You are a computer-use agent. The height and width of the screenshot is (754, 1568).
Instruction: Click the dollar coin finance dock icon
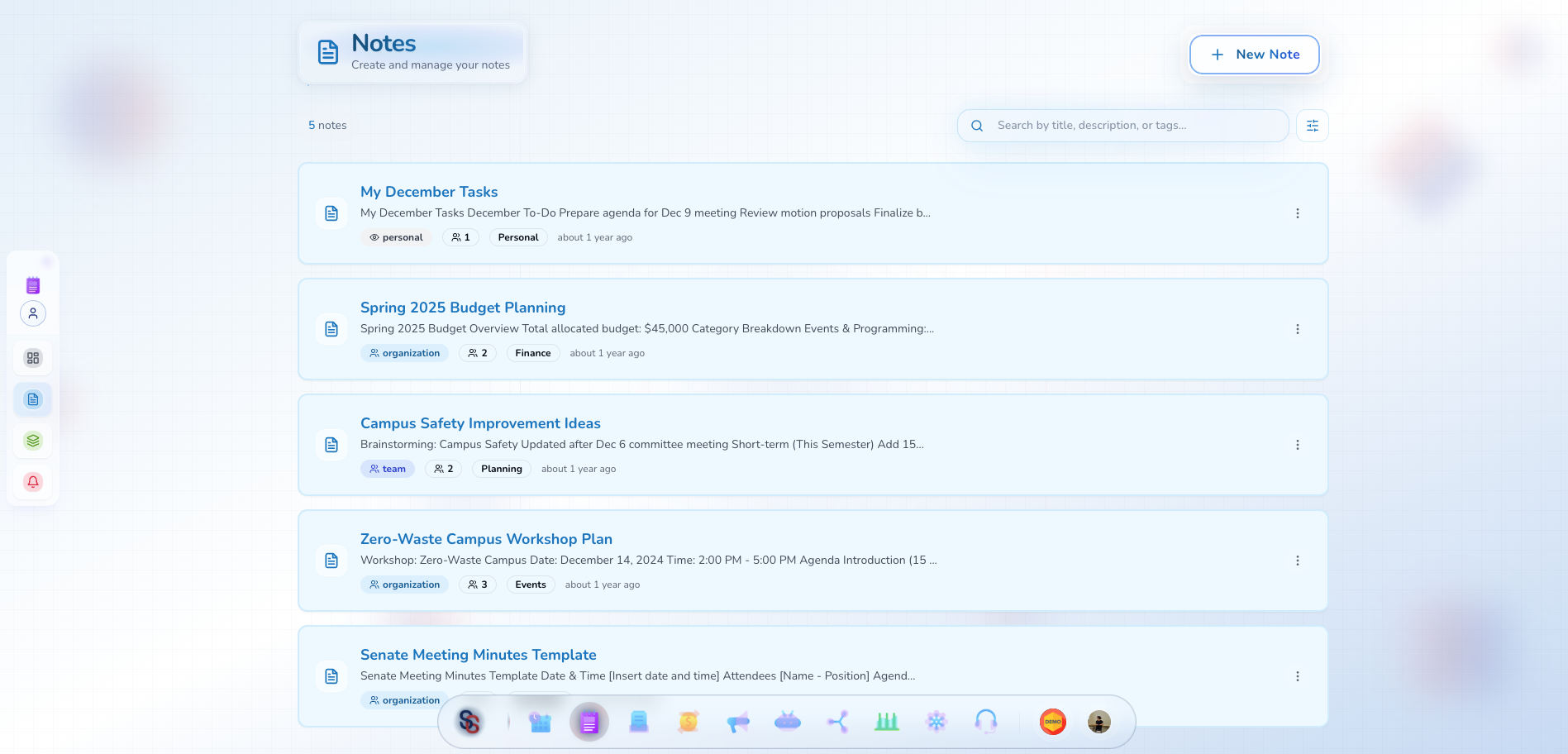(x=688, y=722)
